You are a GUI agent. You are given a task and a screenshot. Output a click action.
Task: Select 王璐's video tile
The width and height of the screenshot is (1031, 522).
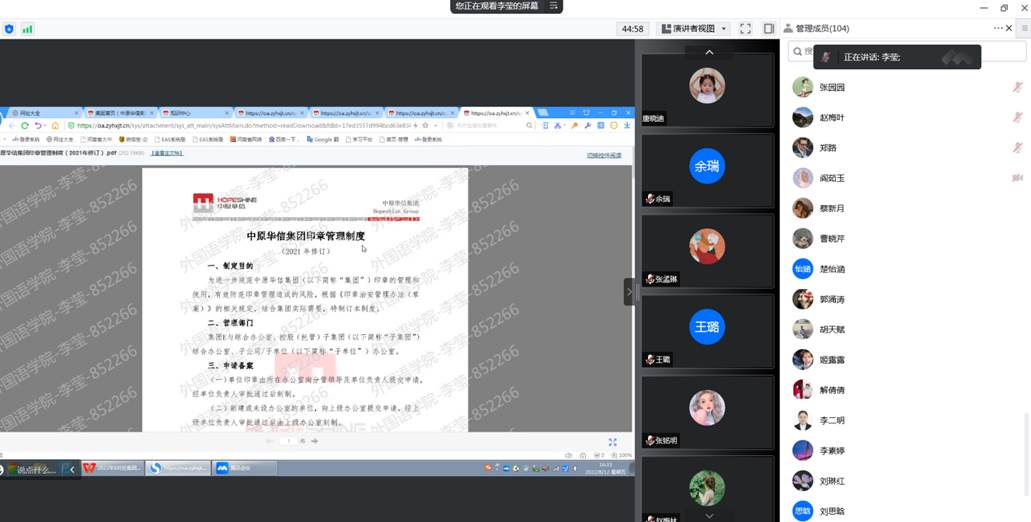coord(706,327)
